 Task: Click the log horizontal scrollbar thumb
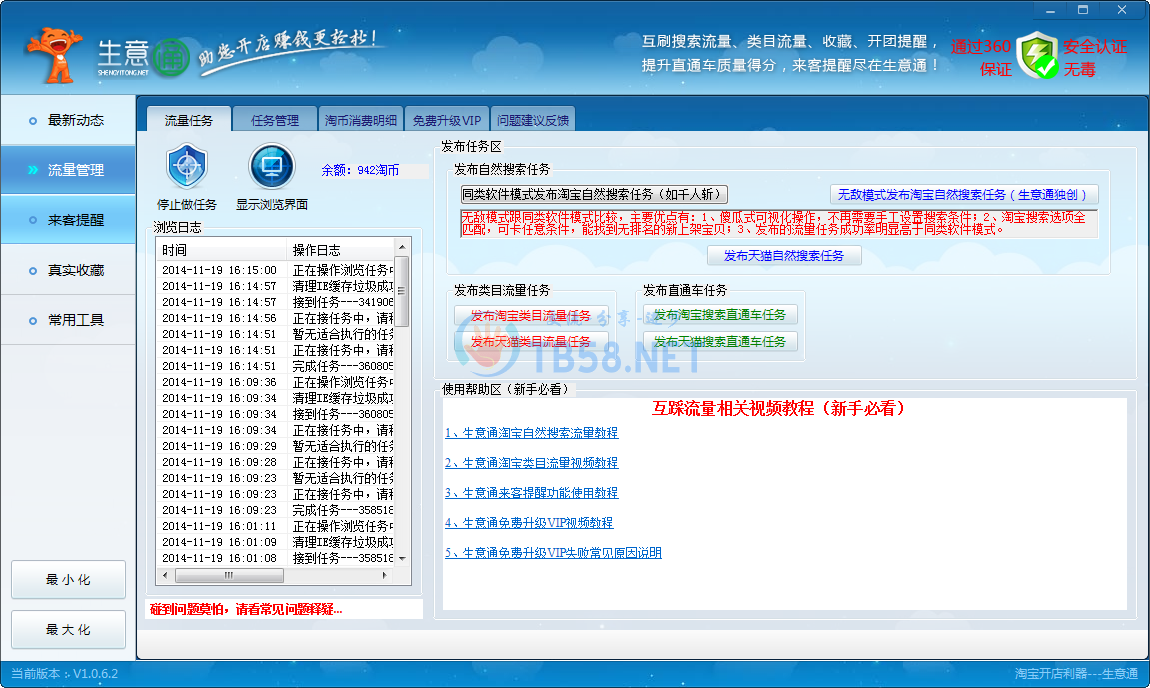(x=229, y=576)
